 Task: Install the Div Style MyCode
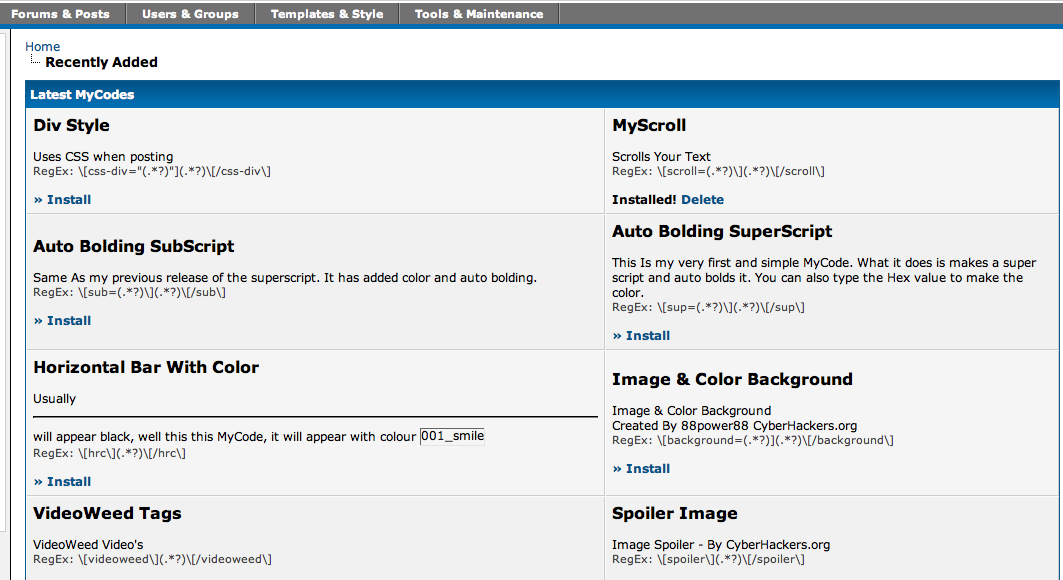click(x=62, y=200)
